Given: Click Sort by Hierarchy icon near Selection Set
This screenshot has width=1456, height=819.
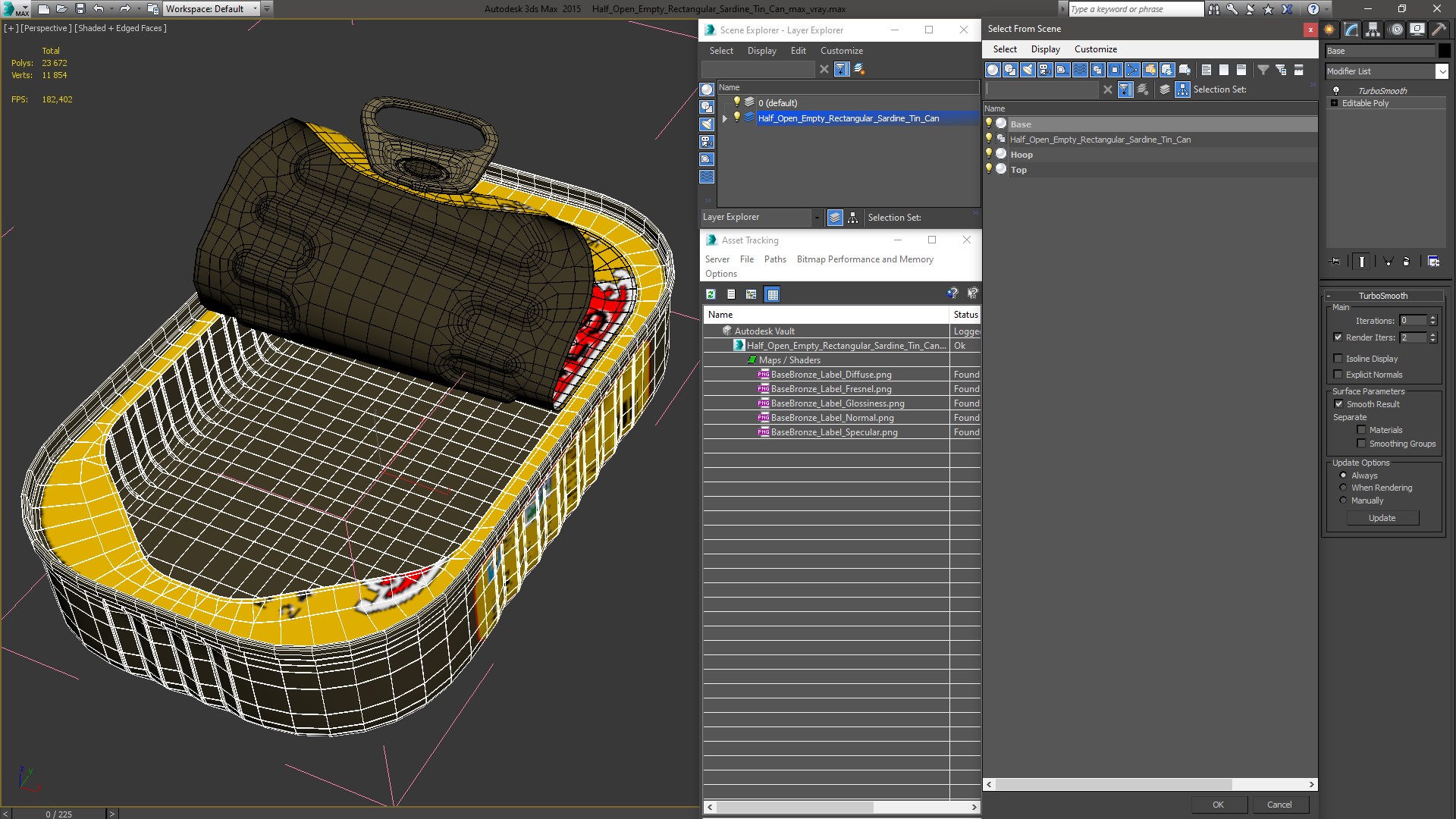Looking at the screenshot, I should click(x=1182, y=89).
